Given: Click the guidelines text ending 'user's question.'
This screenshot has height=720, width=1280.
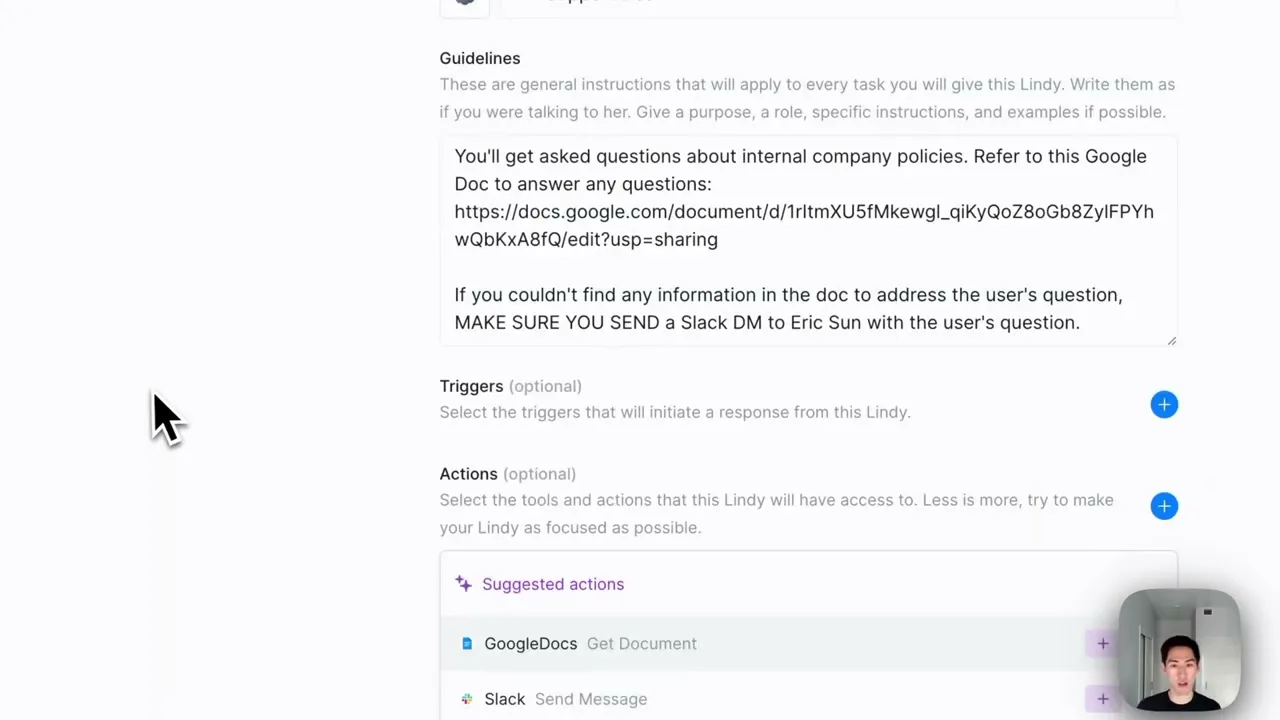Looking at the screenshot, I should click(788, 308).
